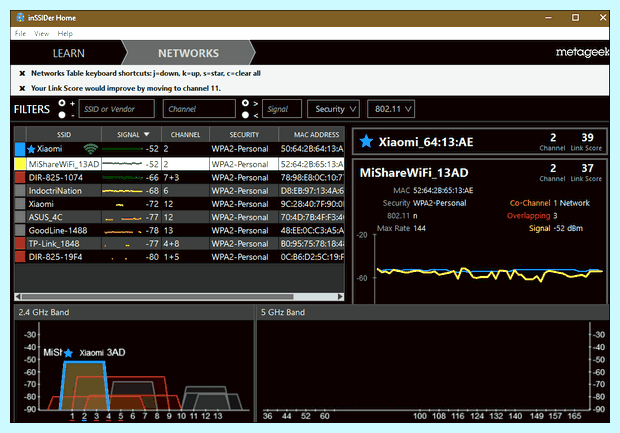
Task: Select the minus exclude filter radio button
Action: [62, 115]
